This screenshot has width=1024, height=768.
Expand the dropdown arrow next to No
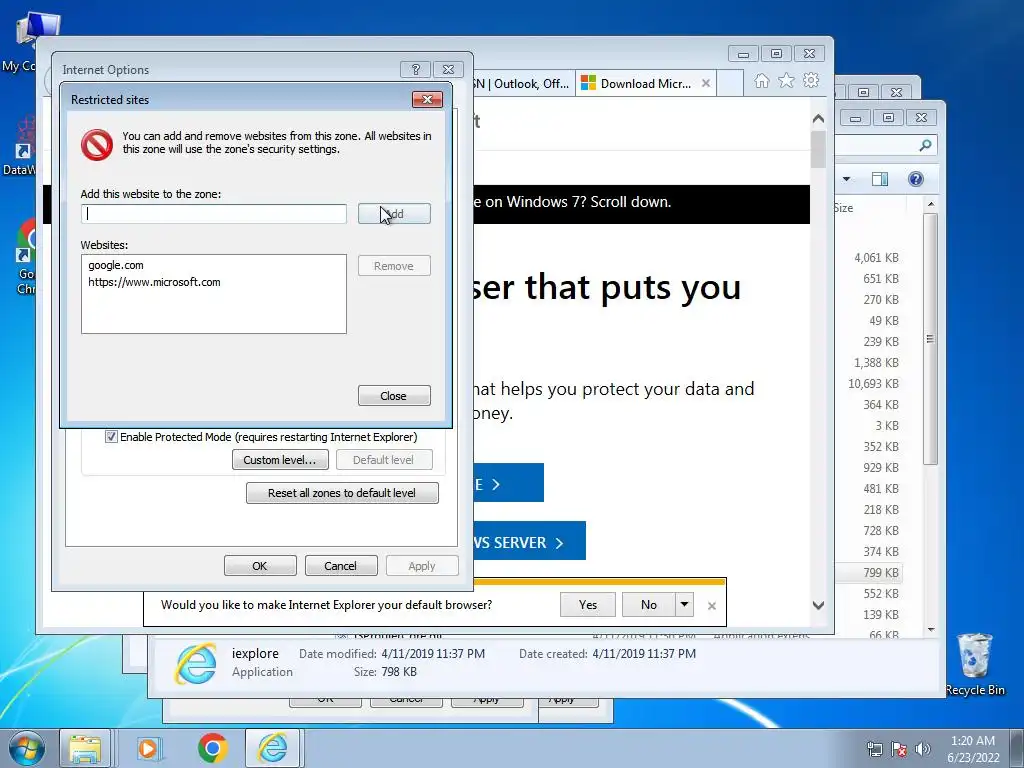tap(684, 605)
